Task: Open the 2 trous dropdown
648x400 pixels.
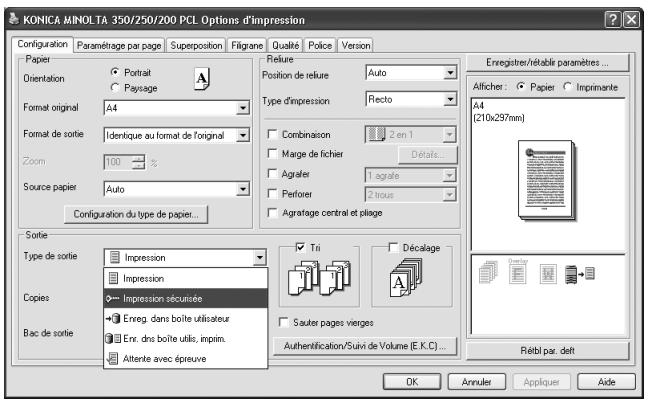Action: 449,195
